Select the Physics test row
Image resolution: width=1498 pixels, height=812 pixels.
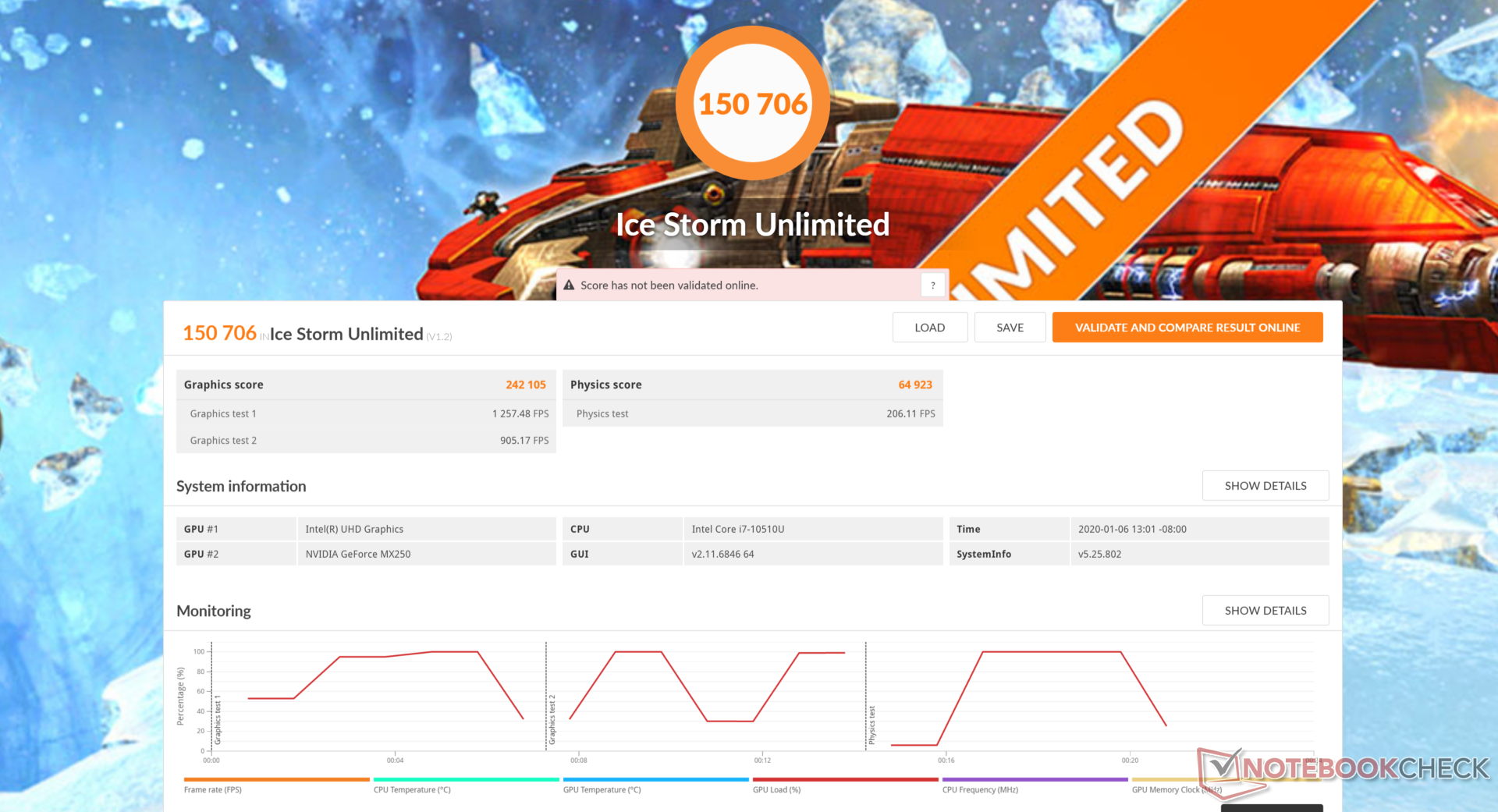(x=753, y=414)
